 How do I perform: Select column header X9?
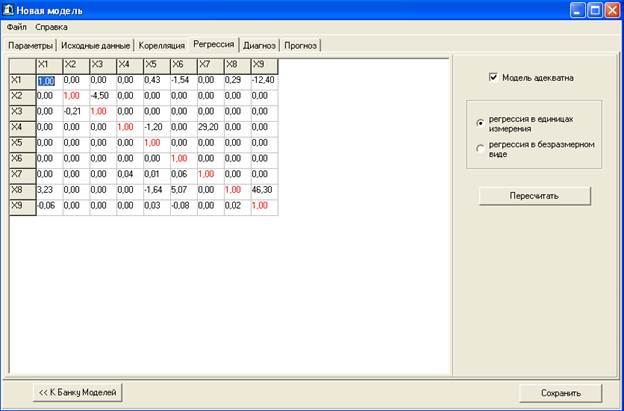(264, 66)
